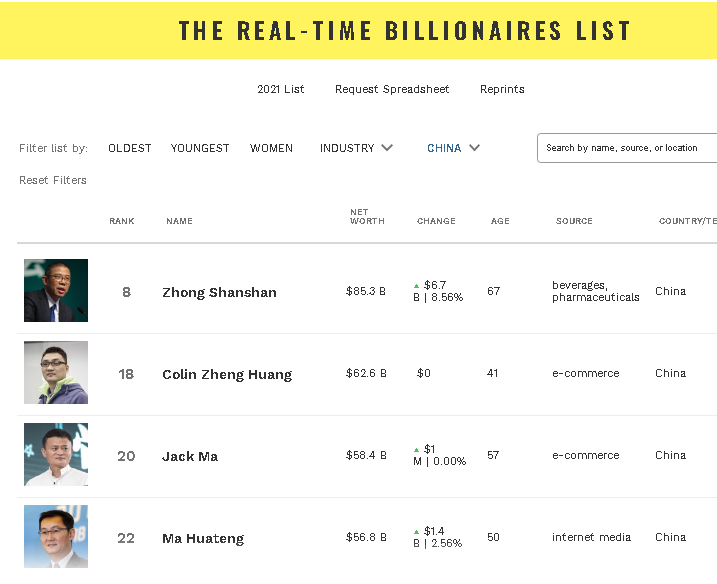Sort by Change column header
This screenshot has height=584, width=717.
click(x=436, y=221)
